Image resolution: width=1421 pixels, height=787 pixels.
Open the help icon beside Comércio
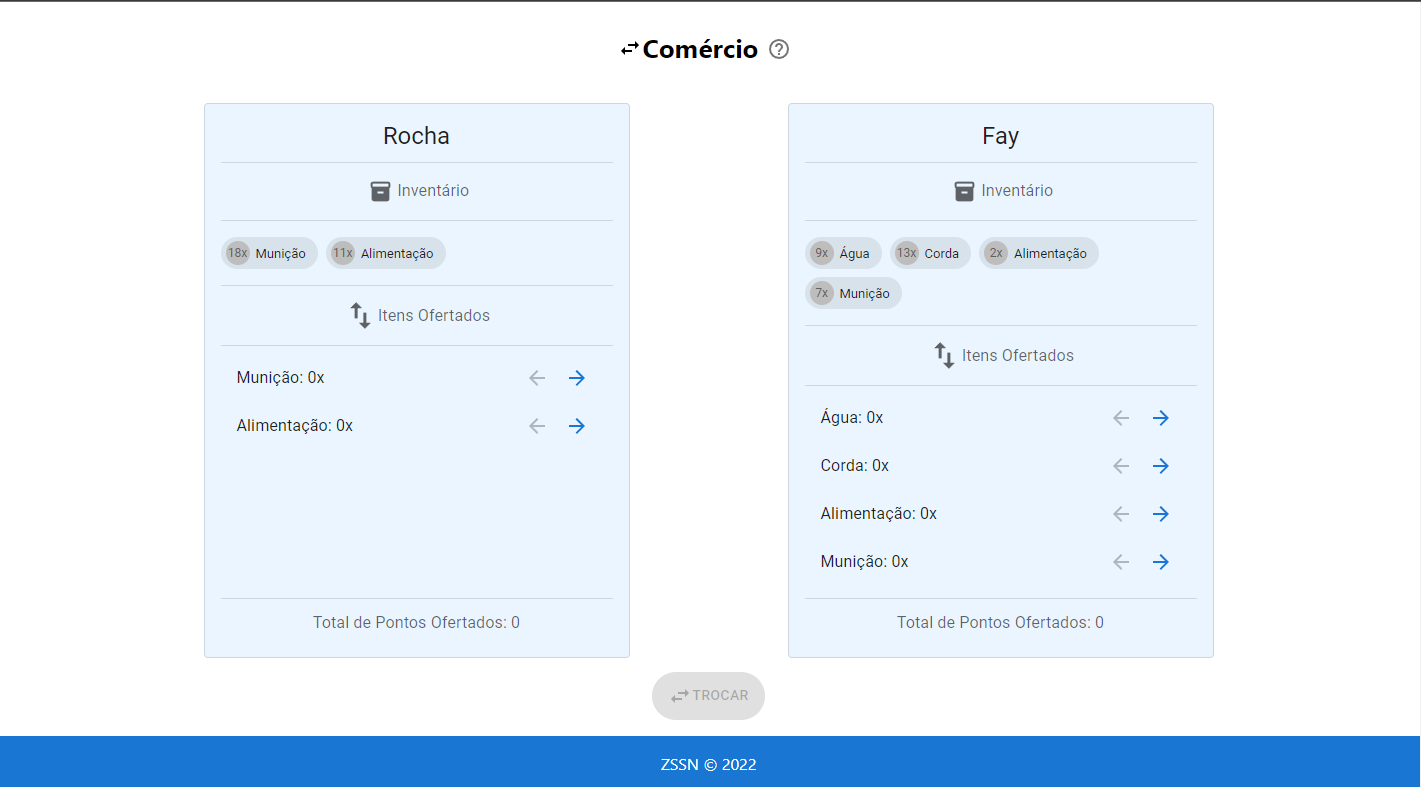pyautogui.click(x=779, y=49)
